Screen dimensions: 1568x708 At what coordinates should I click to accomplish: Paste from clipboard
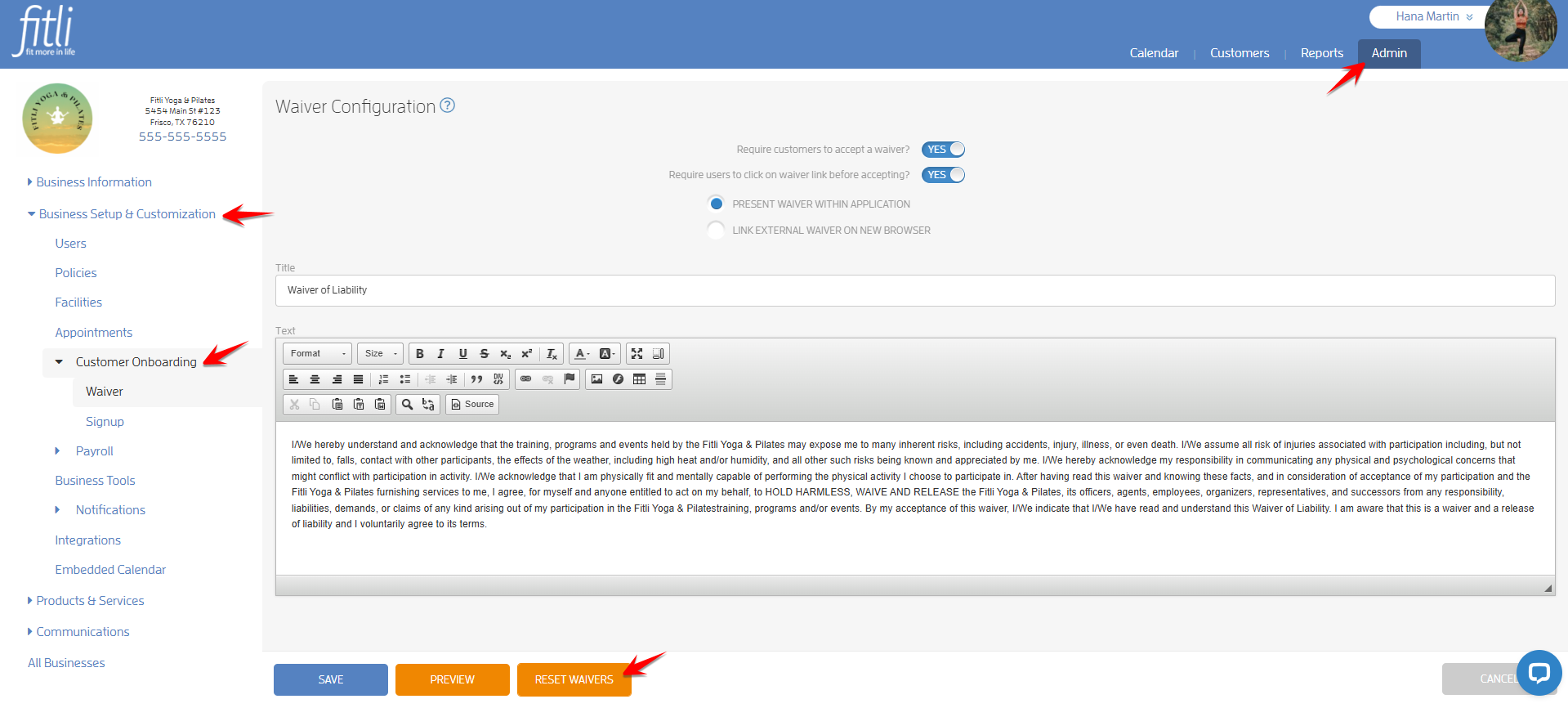337,405
